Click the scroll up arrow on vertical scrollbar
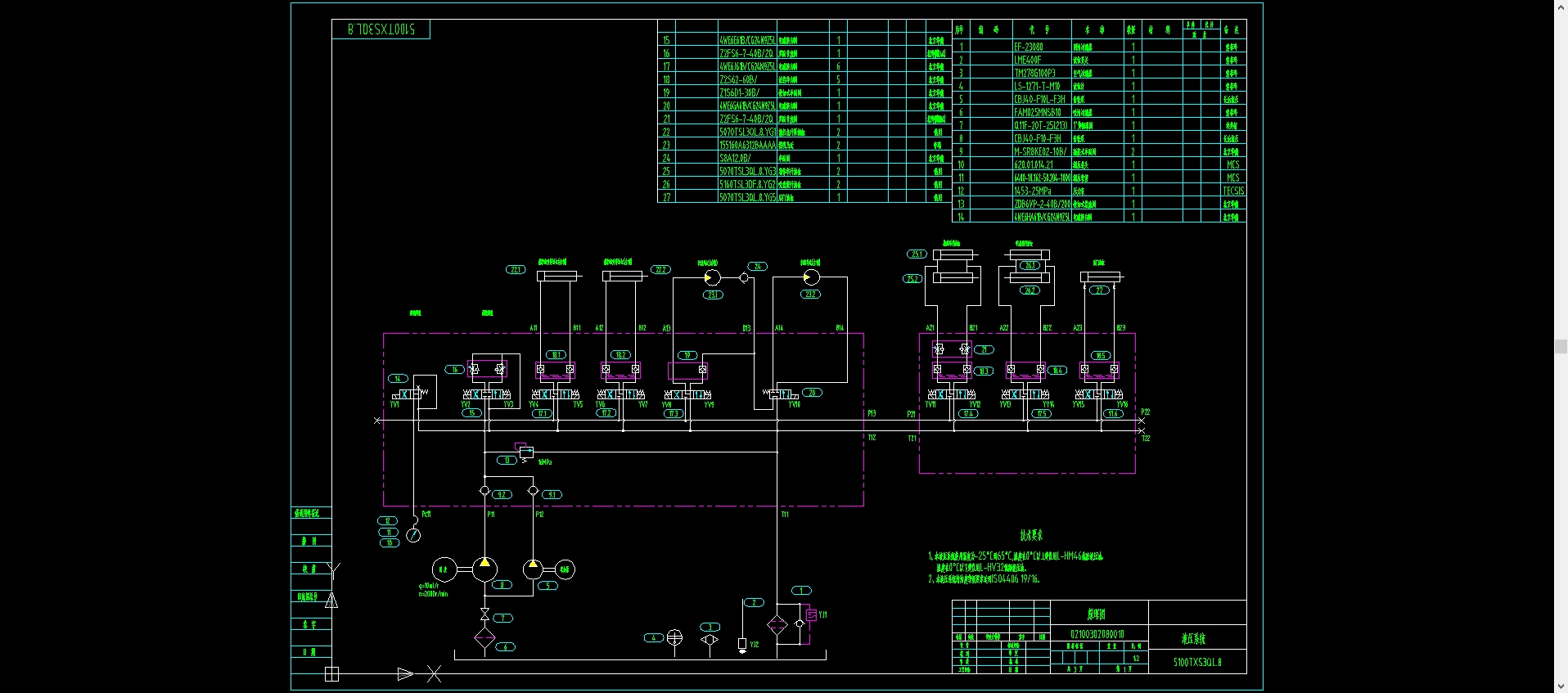Screen dimensions: 1568x693 pyautogui.click(x=1561, y=7)
